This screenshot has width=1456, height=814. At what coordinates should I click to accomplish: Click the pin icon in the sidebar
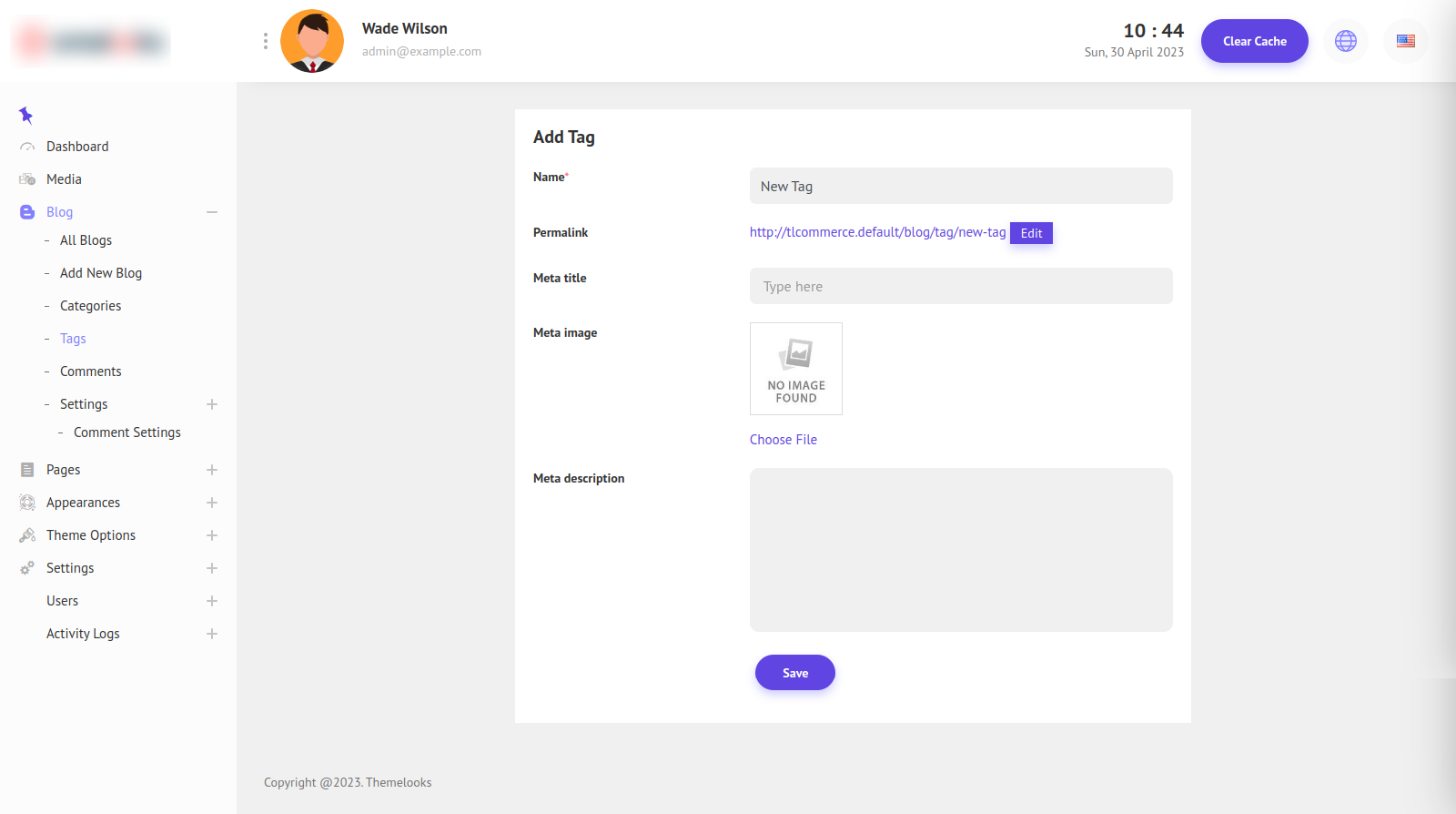tap(25, 115)
